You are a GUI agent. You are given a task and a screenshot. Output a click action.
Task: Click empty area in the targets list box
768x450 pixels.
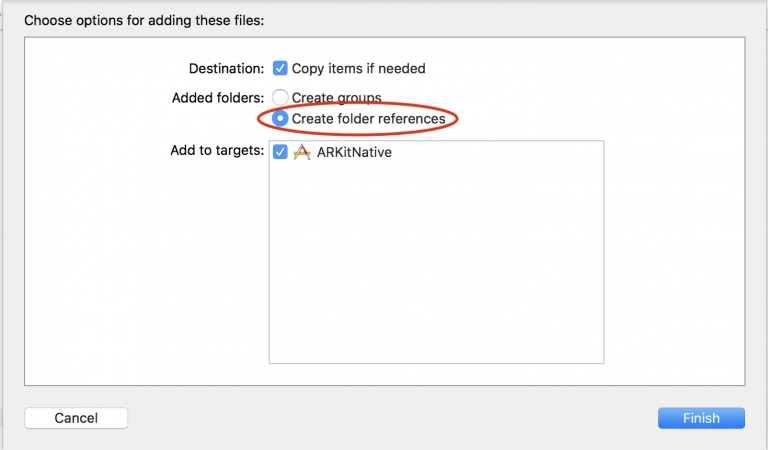(436, 270)
